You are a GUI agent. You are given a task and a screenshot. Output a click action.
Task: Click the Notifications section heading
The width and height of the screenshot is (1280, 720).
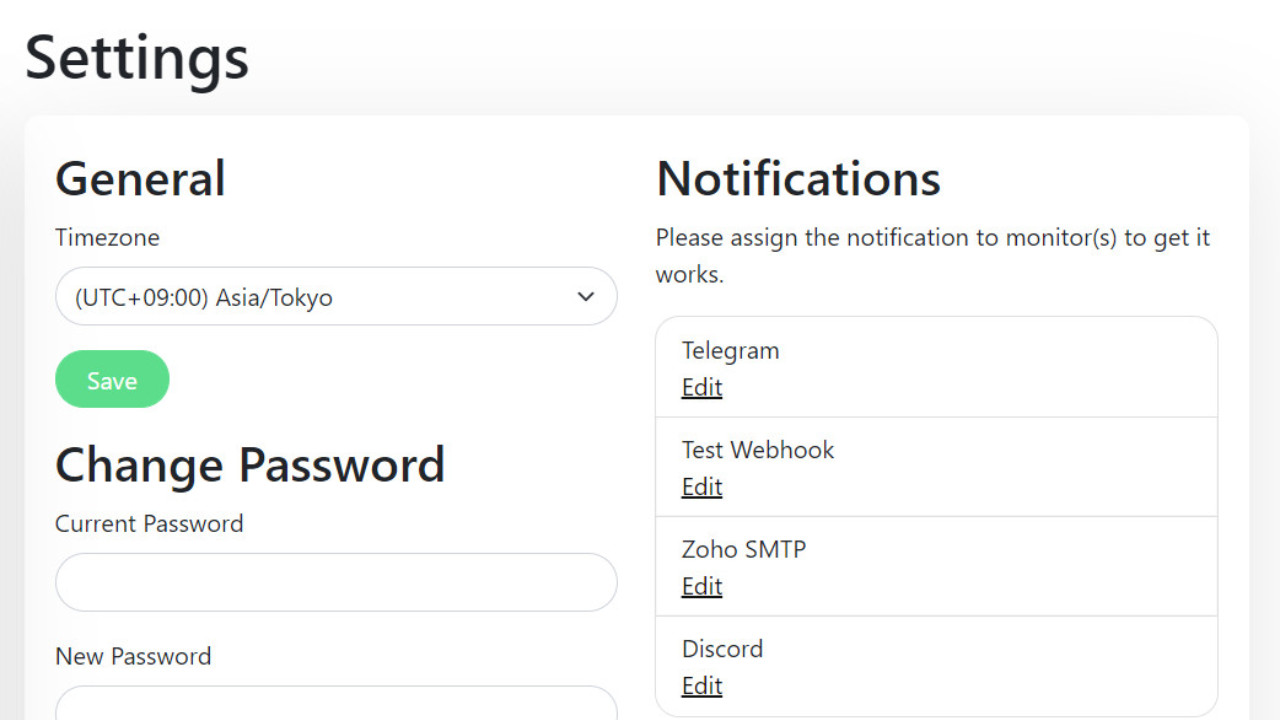point(798,179)
